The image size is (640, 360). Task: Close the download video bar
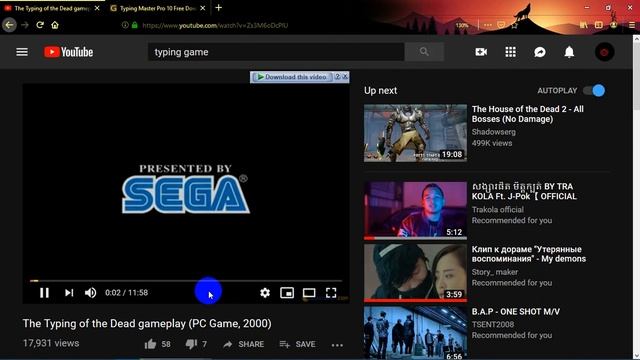point(345,76)
